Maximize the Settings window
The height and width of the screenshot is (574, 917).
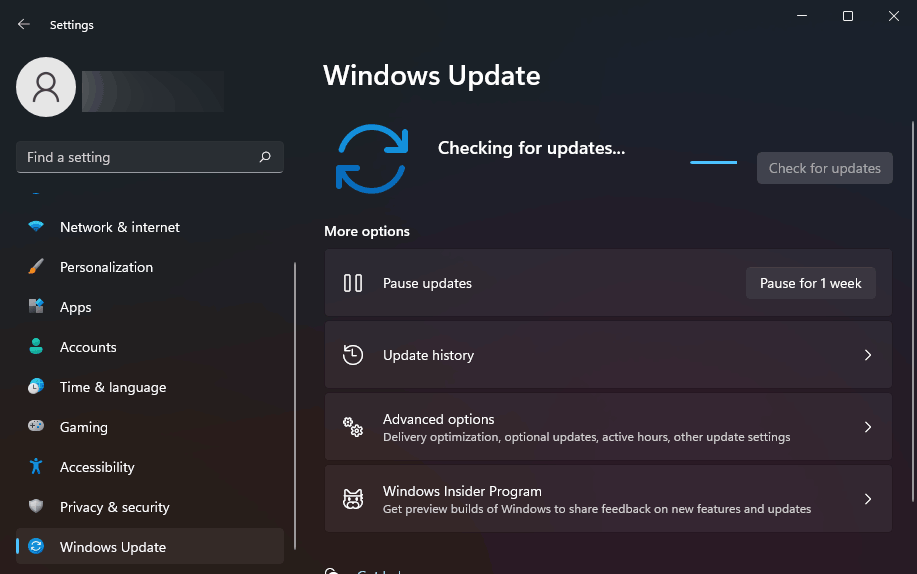(847, 16)
